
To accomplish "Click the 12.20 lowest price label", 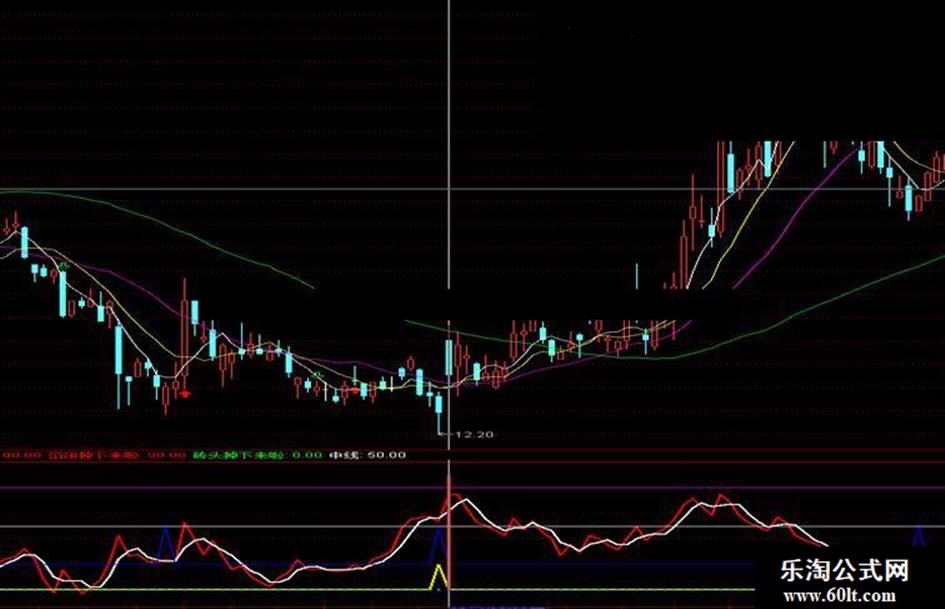I will tap(474, 434).
